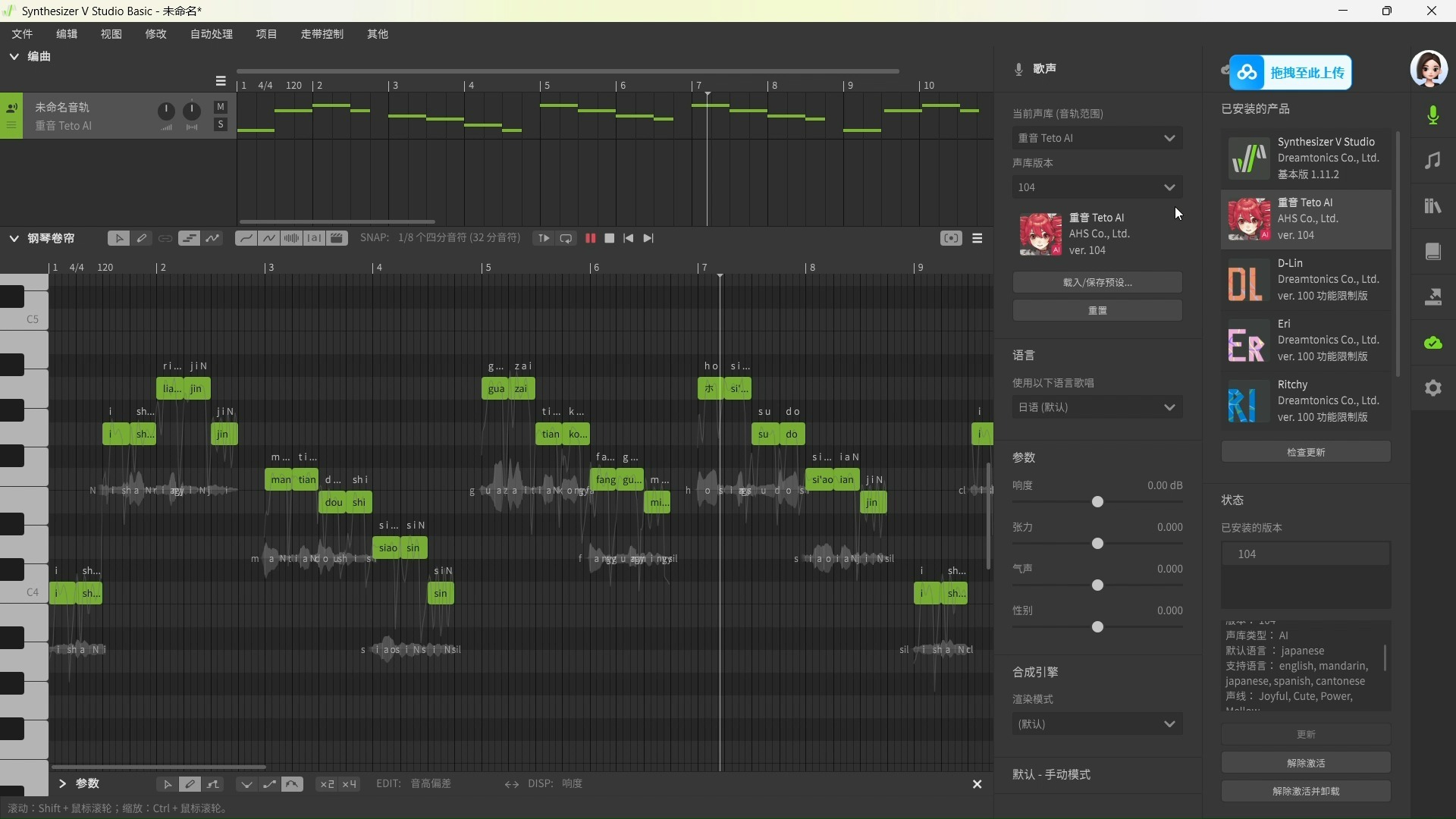
Task: Jump to the end of the track
Action: point(648,238)
